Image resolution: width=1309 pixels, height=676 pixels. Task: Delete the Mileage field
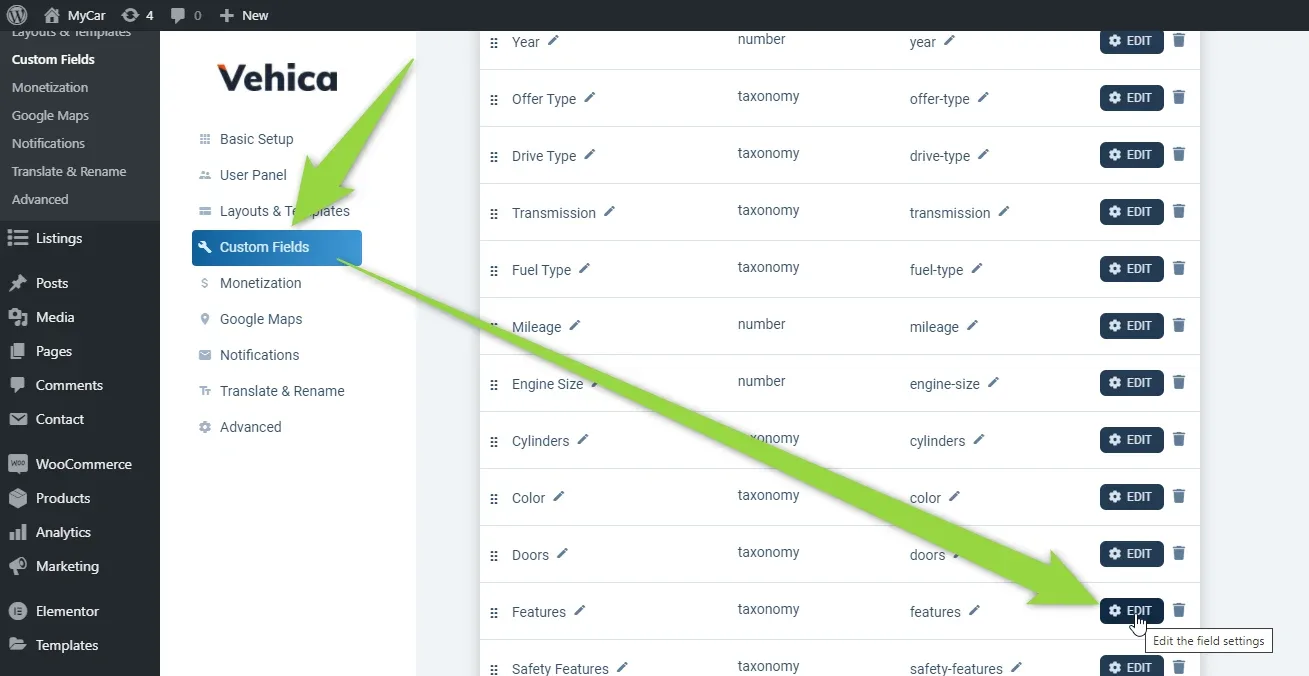1179,325
